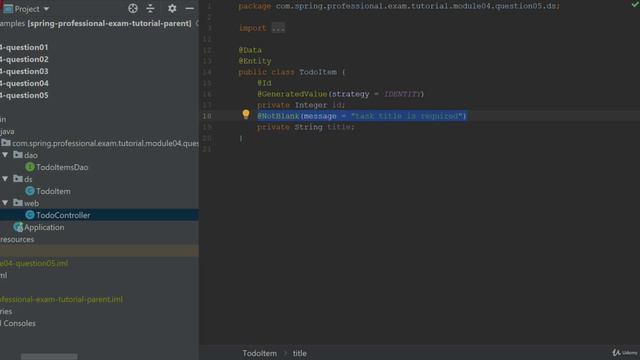Viewport: 640px width, 360px height.
Task: Click title in breadcrumb bar
Action: pos(300,353)
